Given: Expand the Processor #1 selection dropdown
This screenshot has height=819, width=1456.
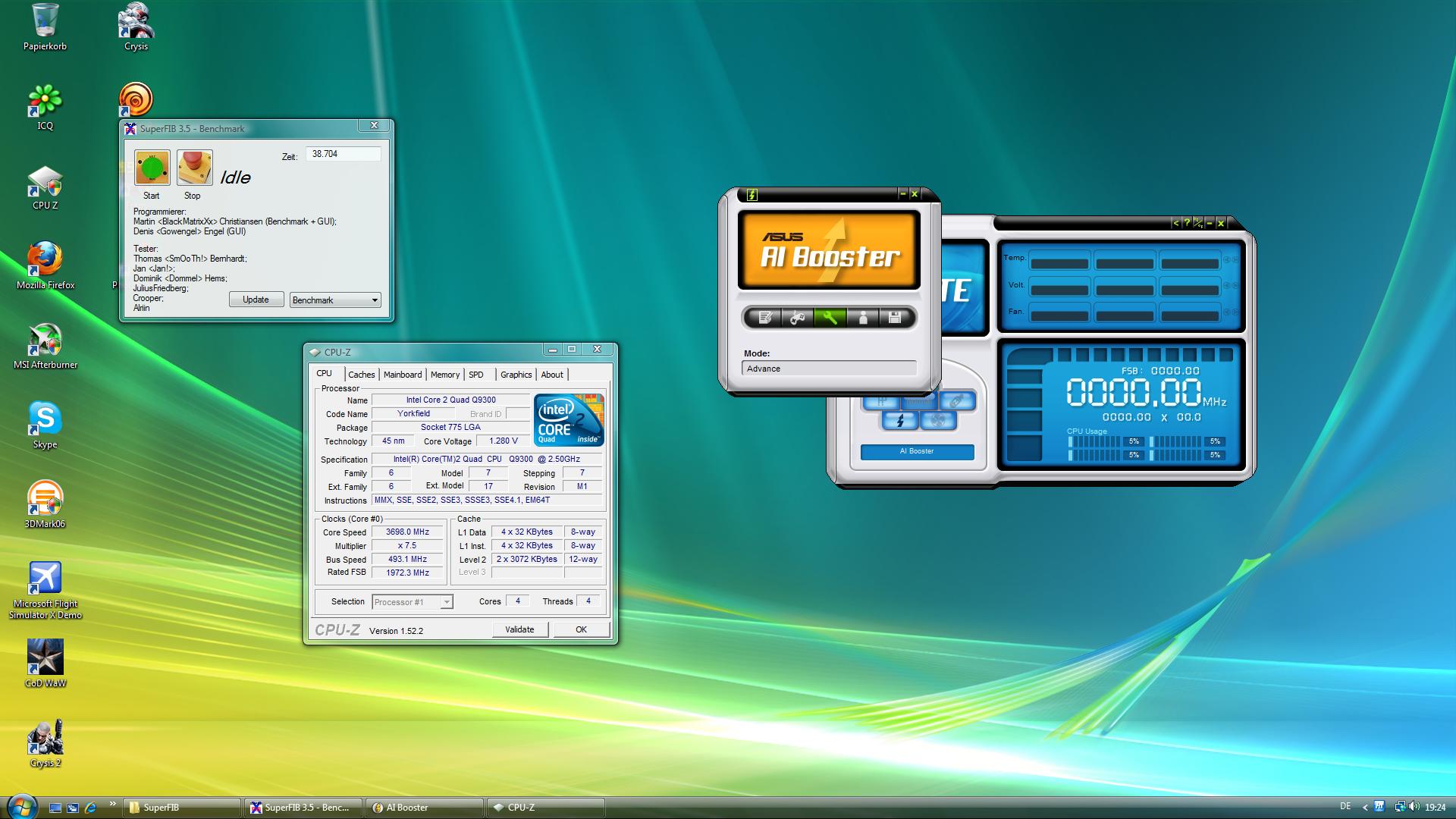Looking at the screenshot, I should (447, 602).
